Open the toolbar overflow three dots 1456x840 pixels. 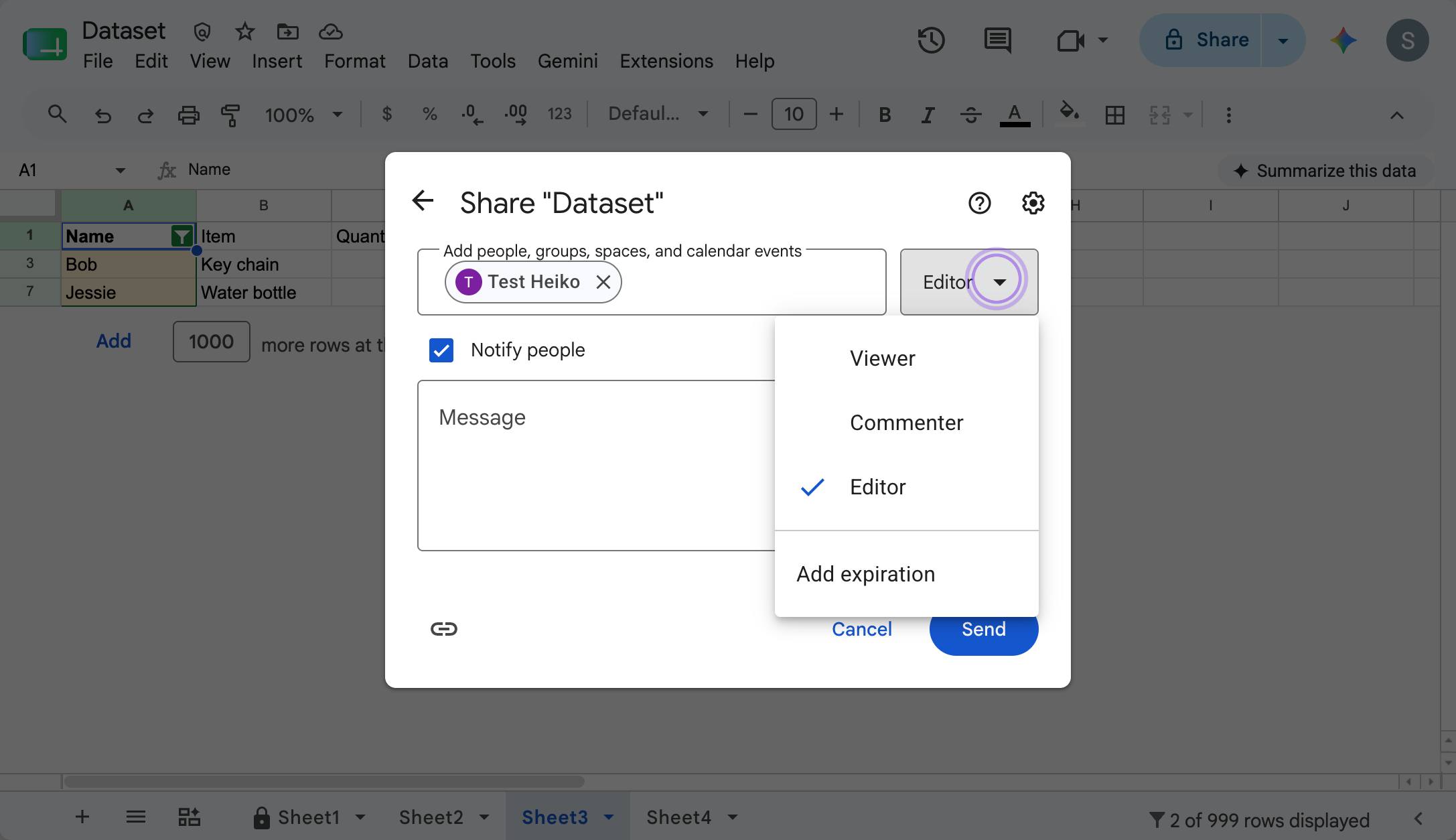(1228, 115)
